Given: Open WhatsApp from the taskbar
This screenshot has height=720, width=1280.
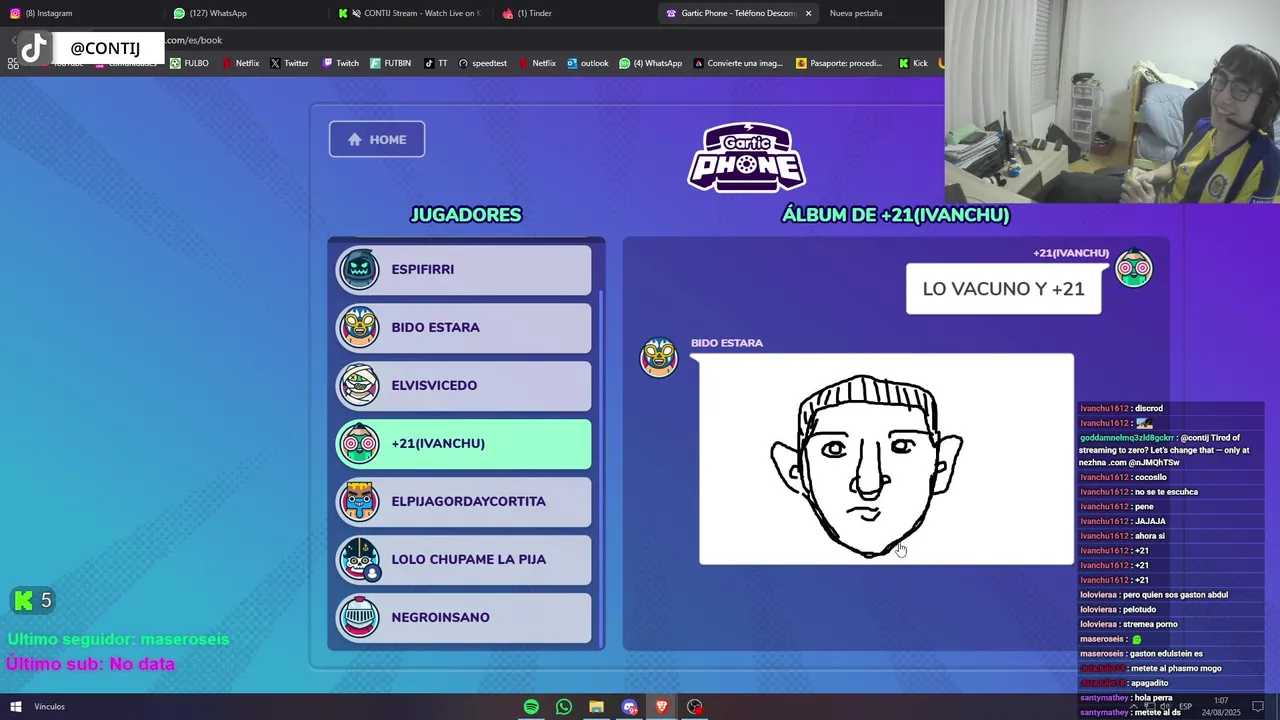Looking at the screenshot, I should coord(564,707).
